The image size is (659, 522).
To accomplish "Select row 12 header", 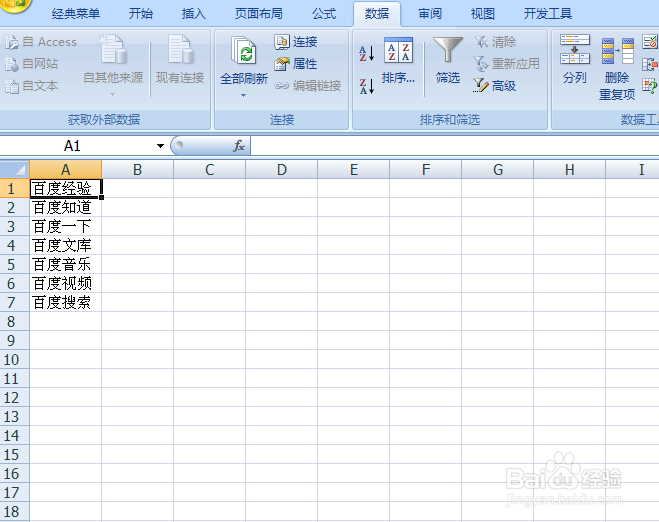I will tap(15, 398).
